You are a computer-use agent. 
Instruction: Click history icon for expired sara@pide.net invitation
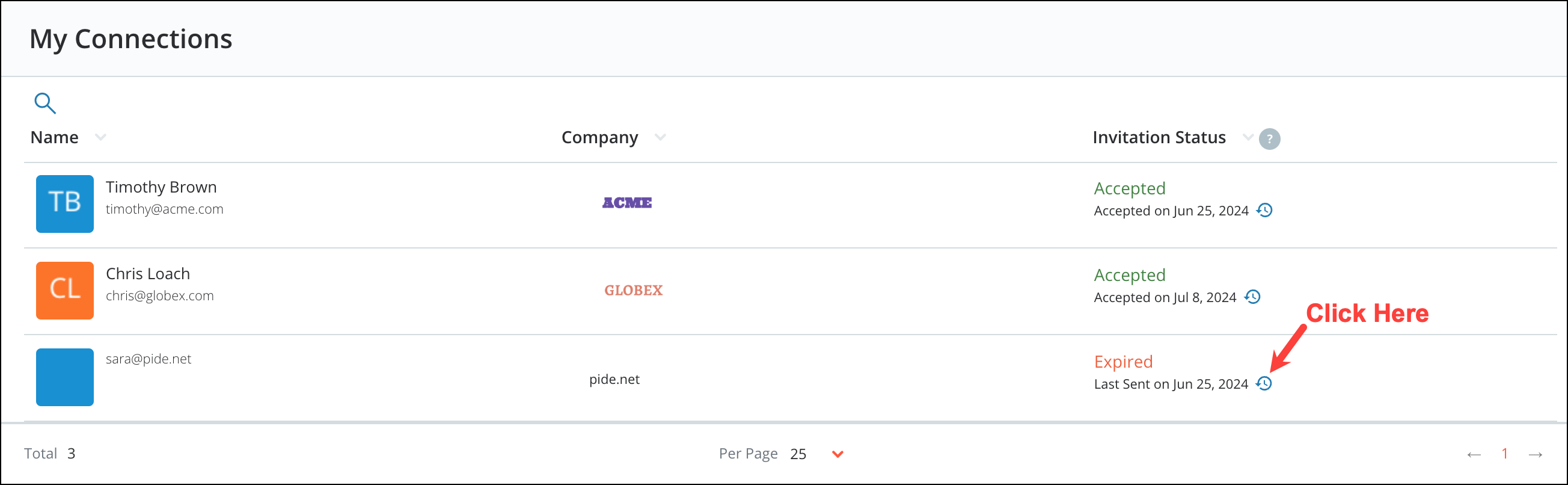click(x=1264, y=383)
